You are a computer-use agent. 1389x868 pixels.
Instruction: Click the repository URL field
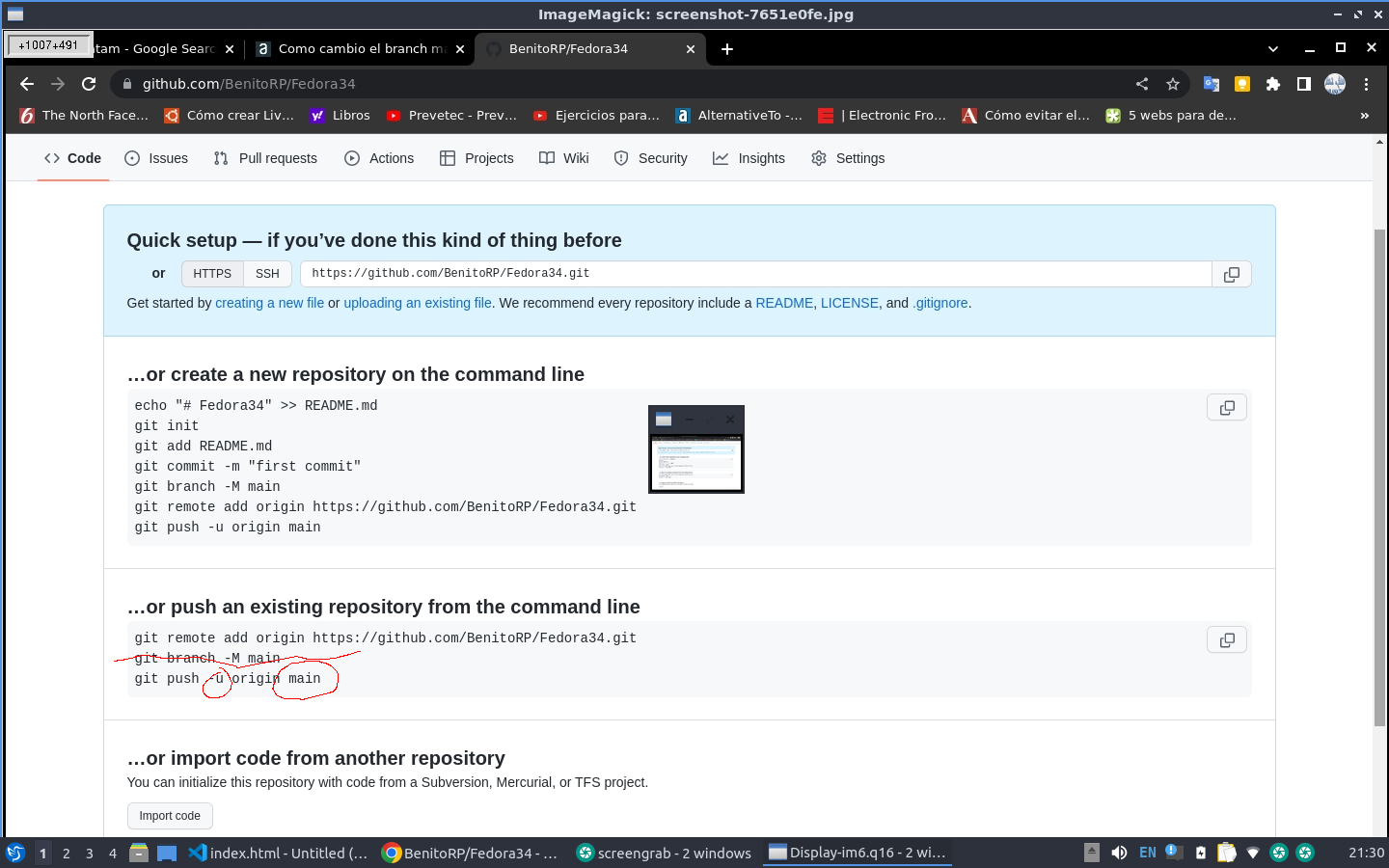click(755, 274)
